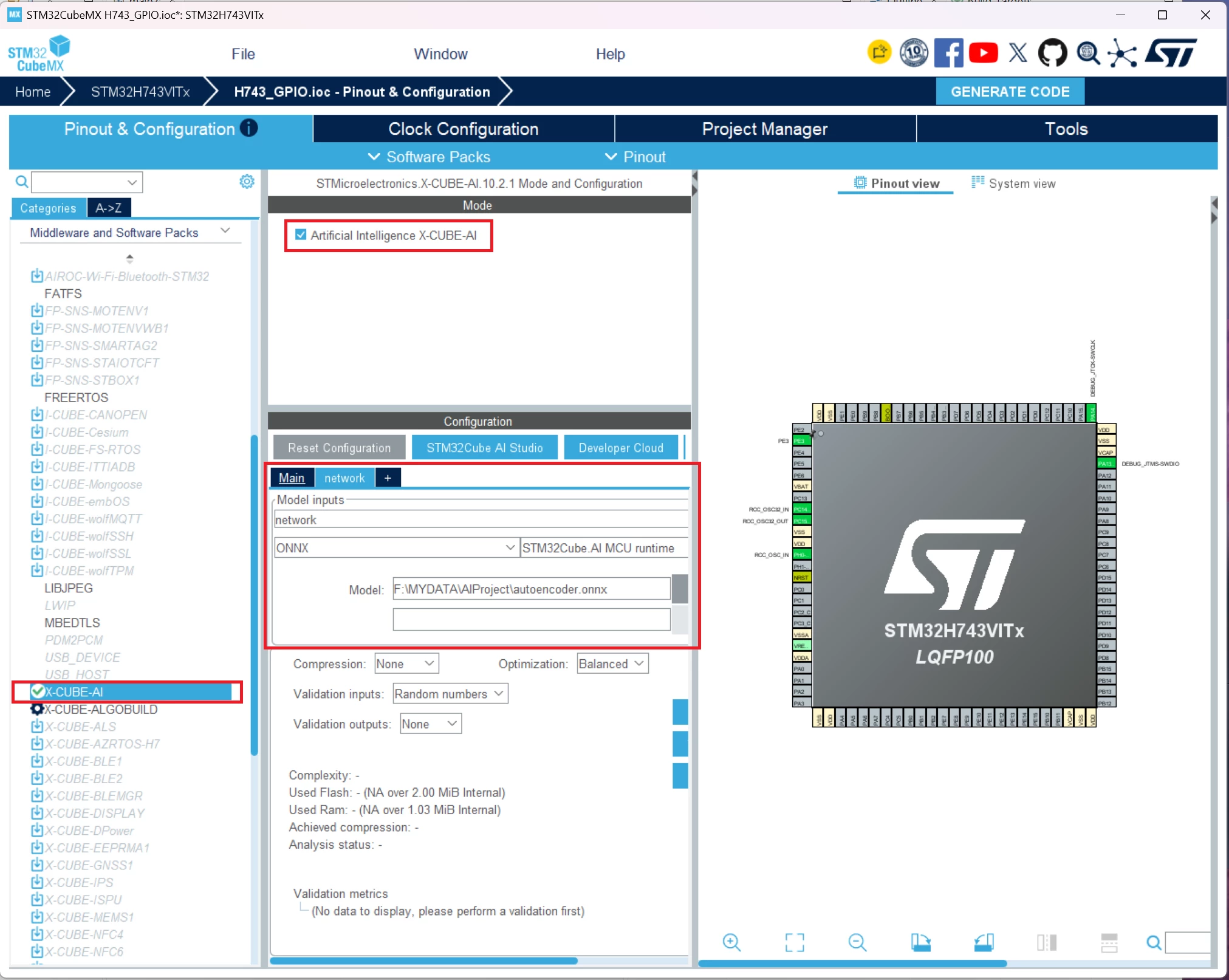
Task: Uncheck Artificial Intelligence X-CUBE-AI checkbox
Action: [301, 235]
